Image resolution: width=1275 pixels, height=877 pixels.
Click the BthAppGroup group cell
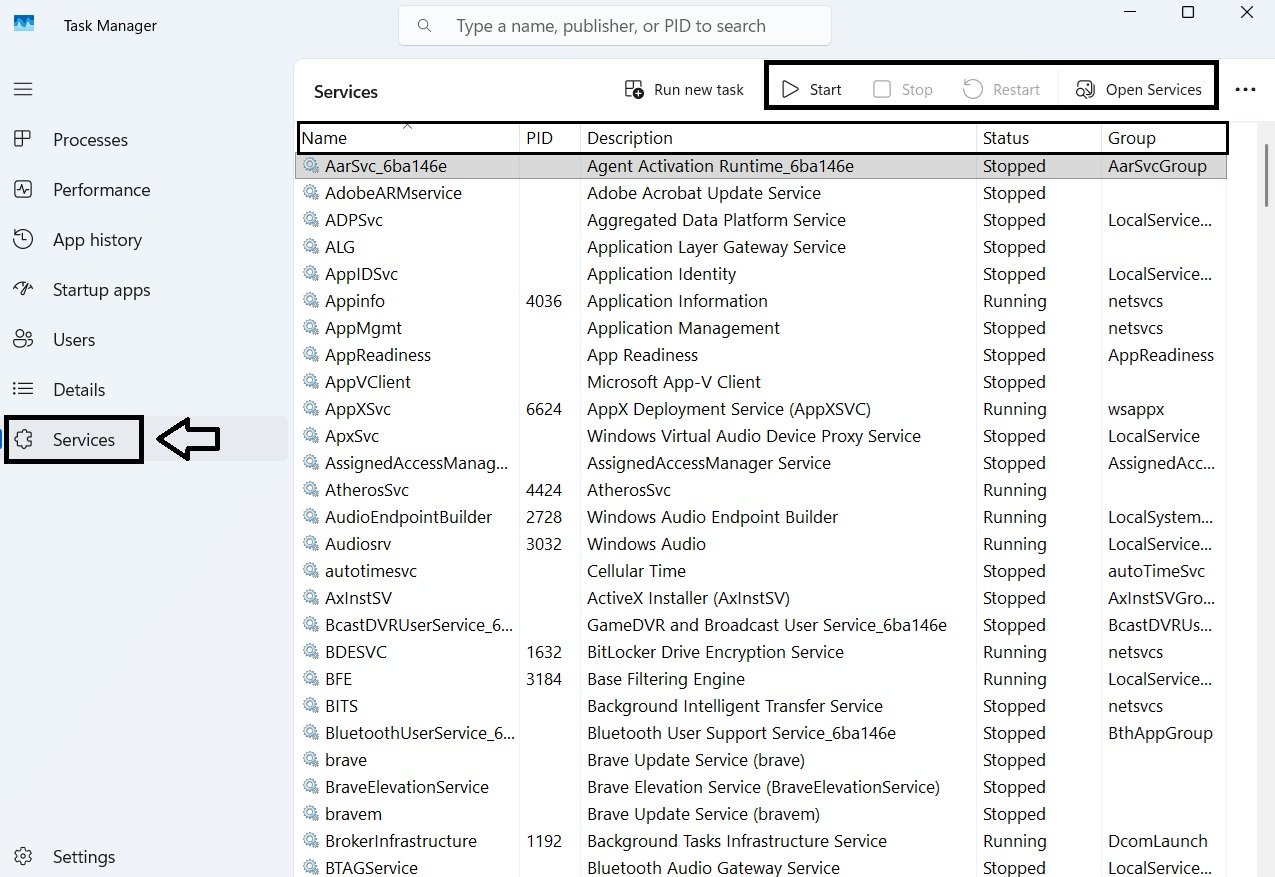[x=1160, y=733]
